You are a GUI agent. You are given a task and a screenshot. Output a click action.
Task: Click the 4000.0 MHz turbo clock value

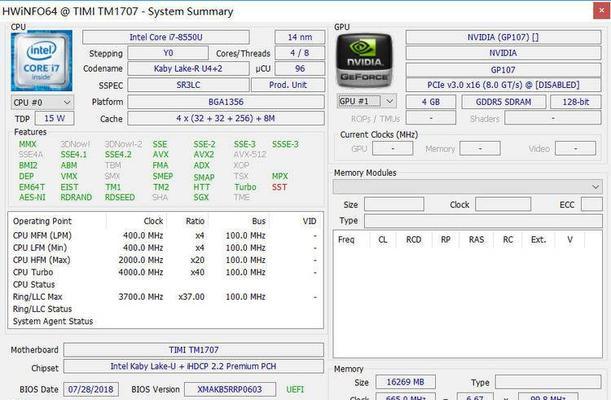(141, 272)
